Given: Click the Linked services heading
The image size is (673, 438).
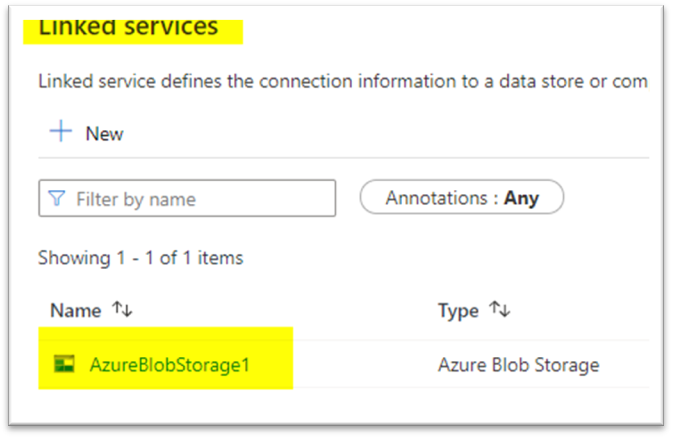Looking at the screenshot, I should (128, 27).
